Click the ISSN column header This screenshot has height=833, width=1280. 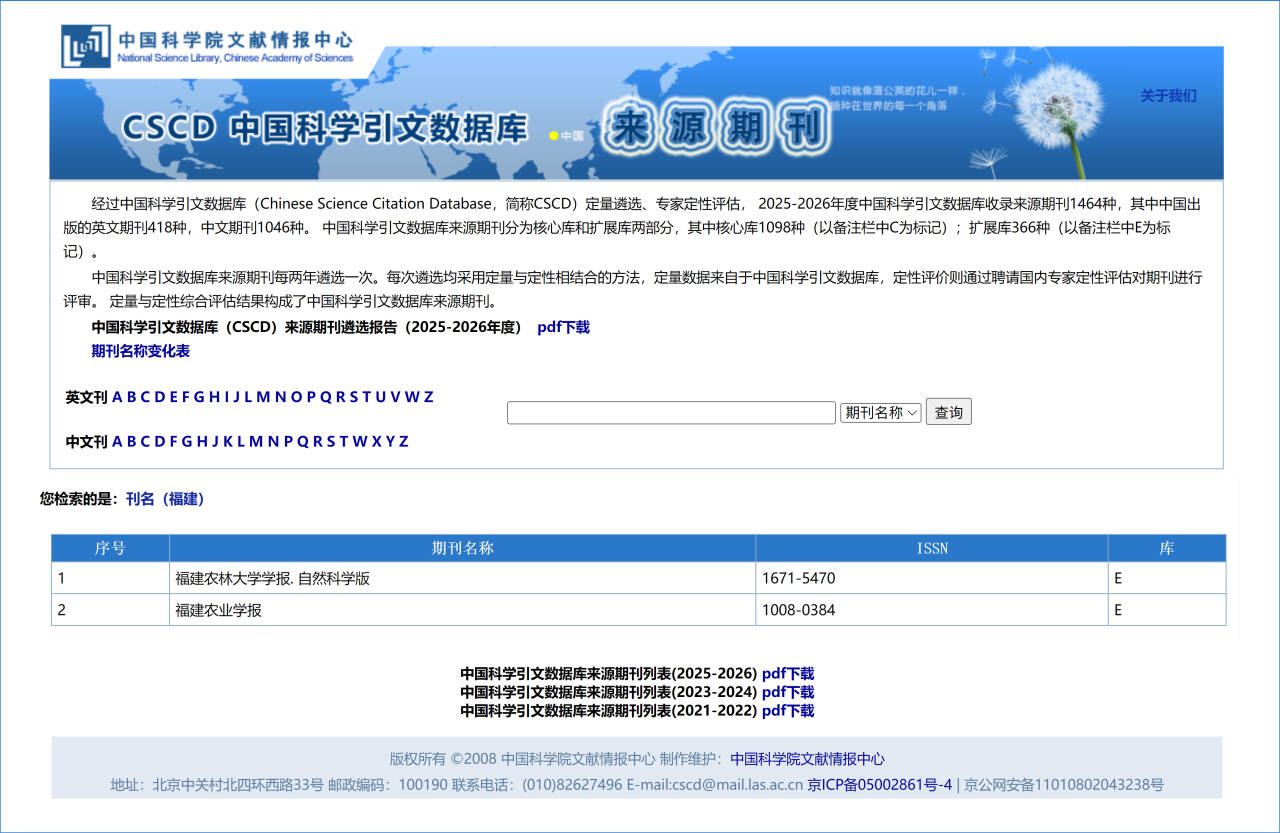coord(932,548)
